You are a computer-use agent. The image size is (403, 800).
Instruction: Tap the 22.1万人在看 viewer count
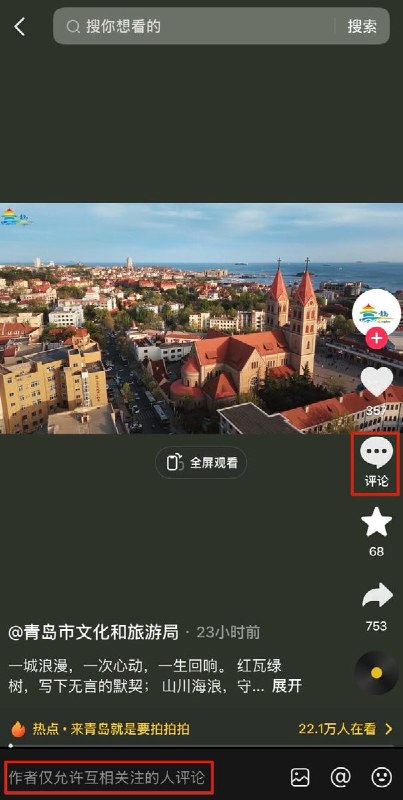tap(337, 729)
